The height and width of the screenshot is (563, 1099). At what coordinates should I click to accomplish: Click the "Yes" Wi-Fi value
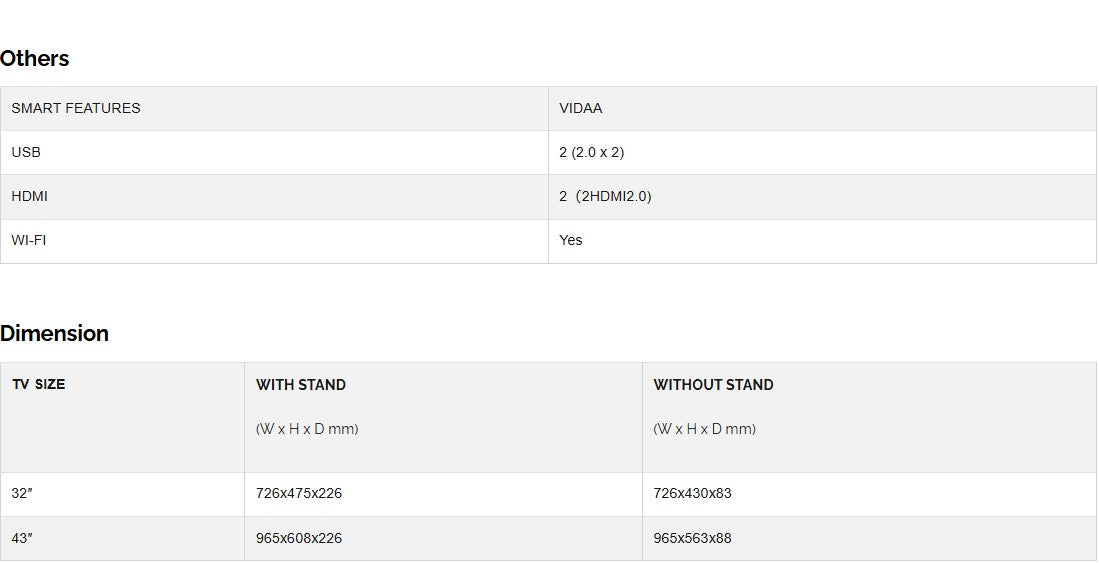571,240
